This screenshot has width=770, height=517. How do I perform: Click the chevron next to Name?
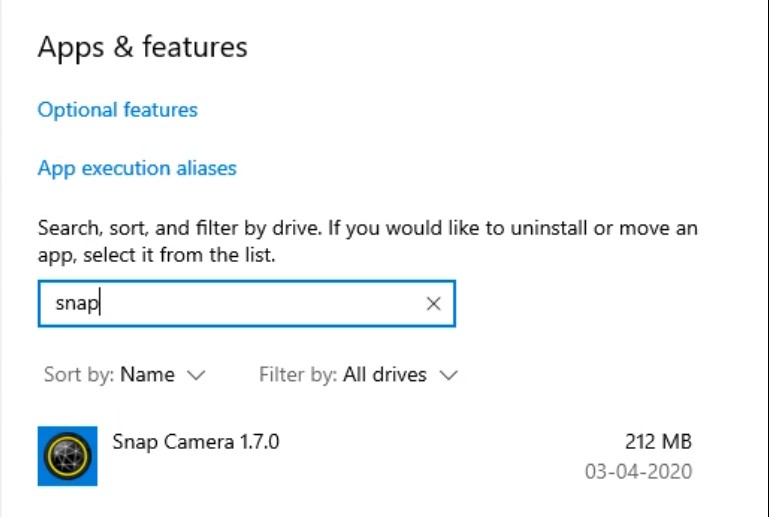click(x=196, y=376)
